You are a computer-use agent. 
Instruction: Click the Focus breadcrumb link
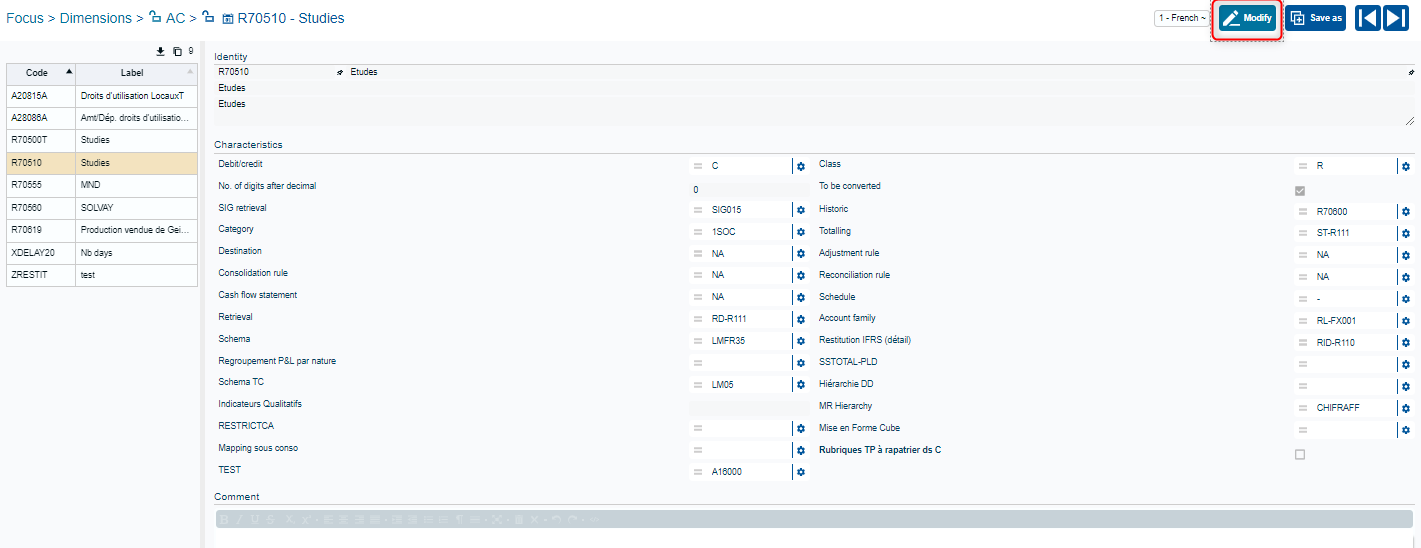click(25, 18)
